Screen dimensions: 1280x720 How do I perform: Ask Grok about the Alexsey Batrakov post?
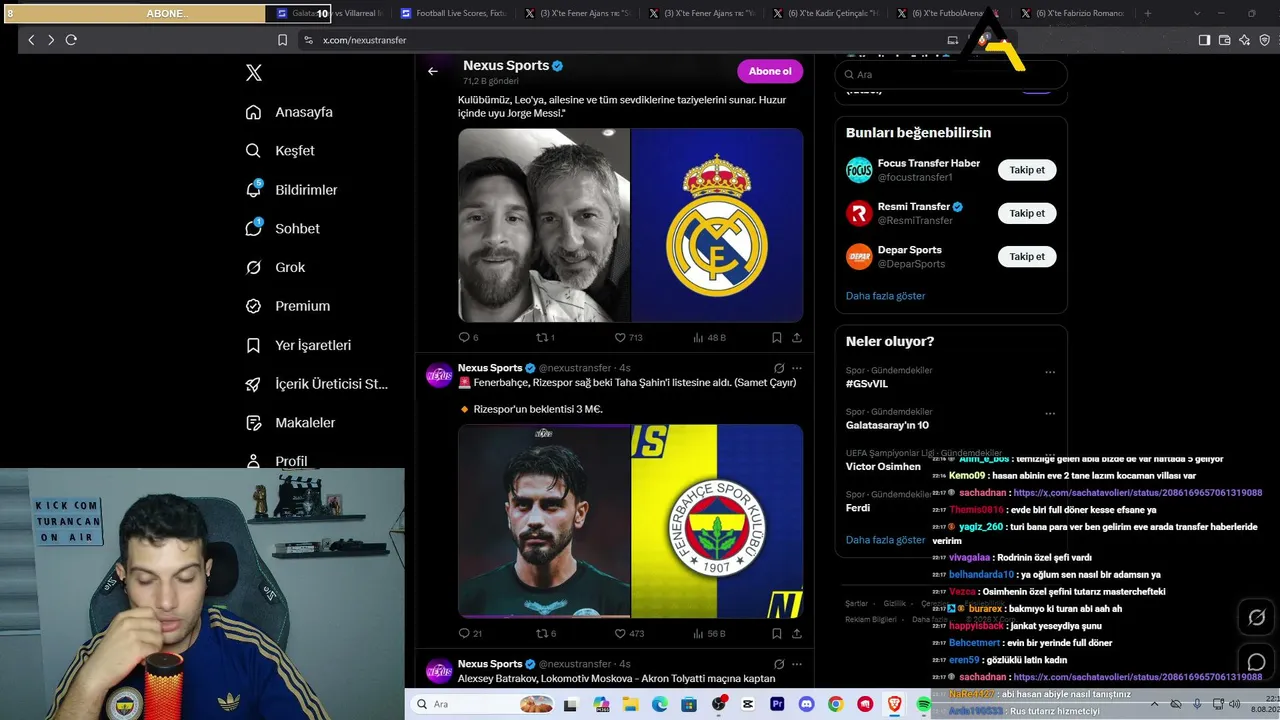779,664
